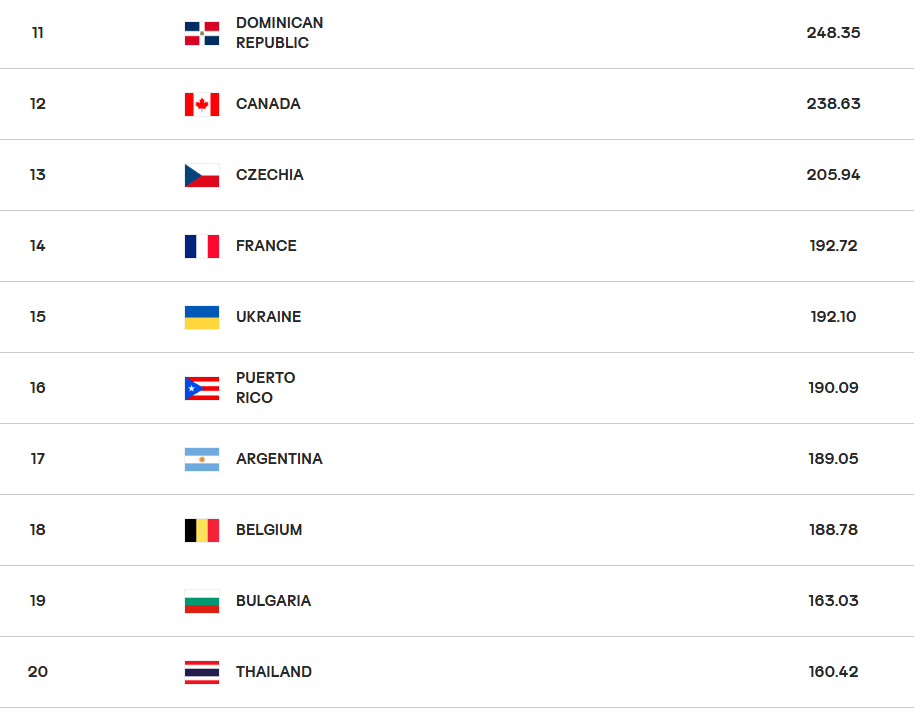Click France's score 192.72
Image resolution: width=914 pixels, height=712 pixels.
833,246
